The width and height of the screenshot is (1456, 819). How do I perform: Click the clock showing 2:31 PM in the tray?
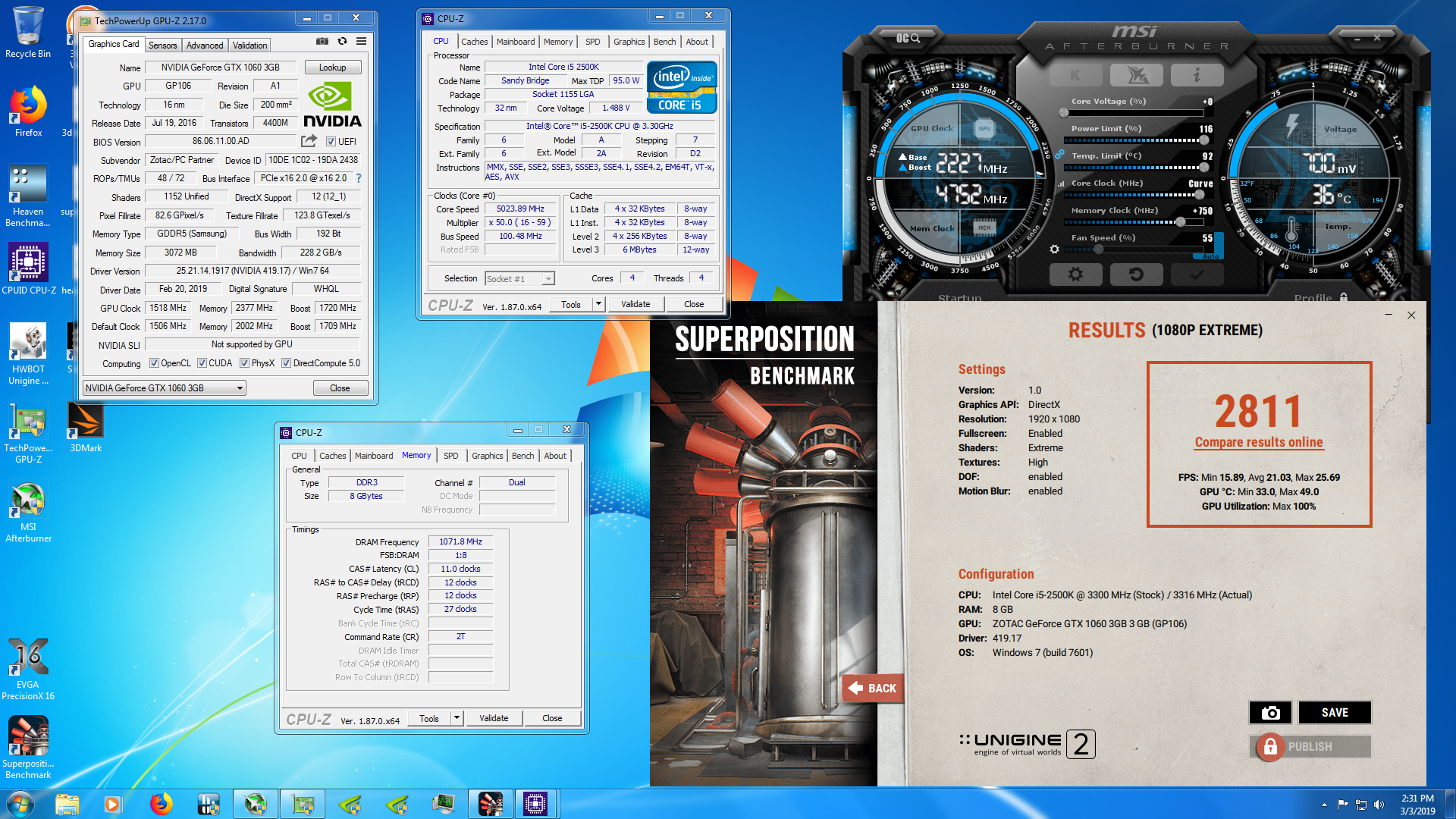click(1417, 799)
